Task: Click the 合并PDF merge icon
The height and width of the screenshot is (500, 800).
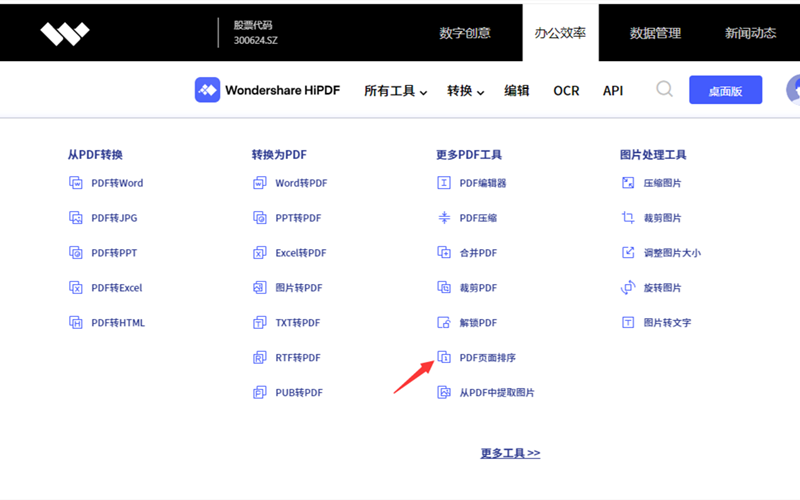Action: coord(444,253)
